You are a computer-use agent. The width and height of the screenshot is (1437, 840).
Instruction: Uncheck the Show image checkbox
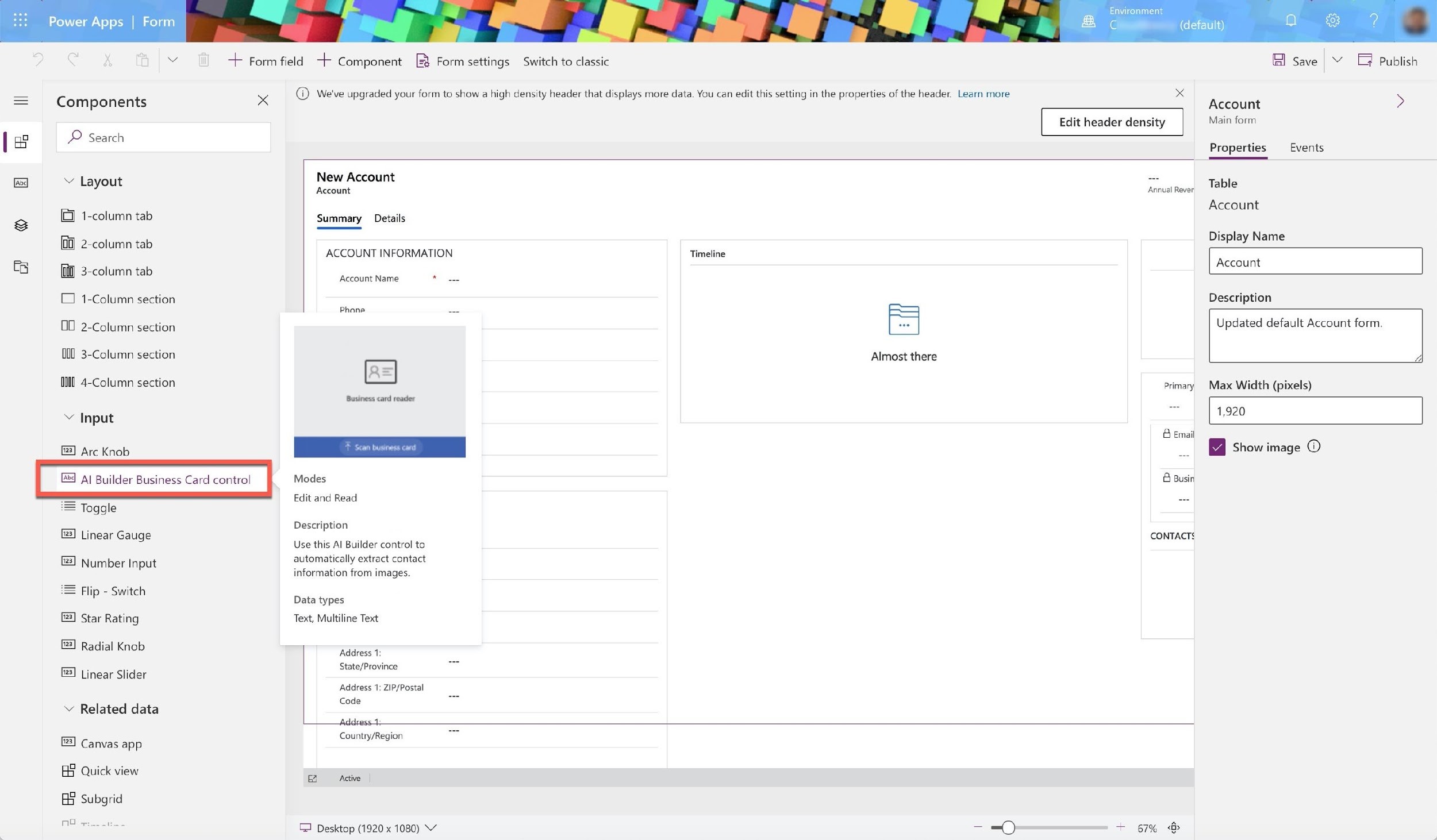tap(1217, 447)
